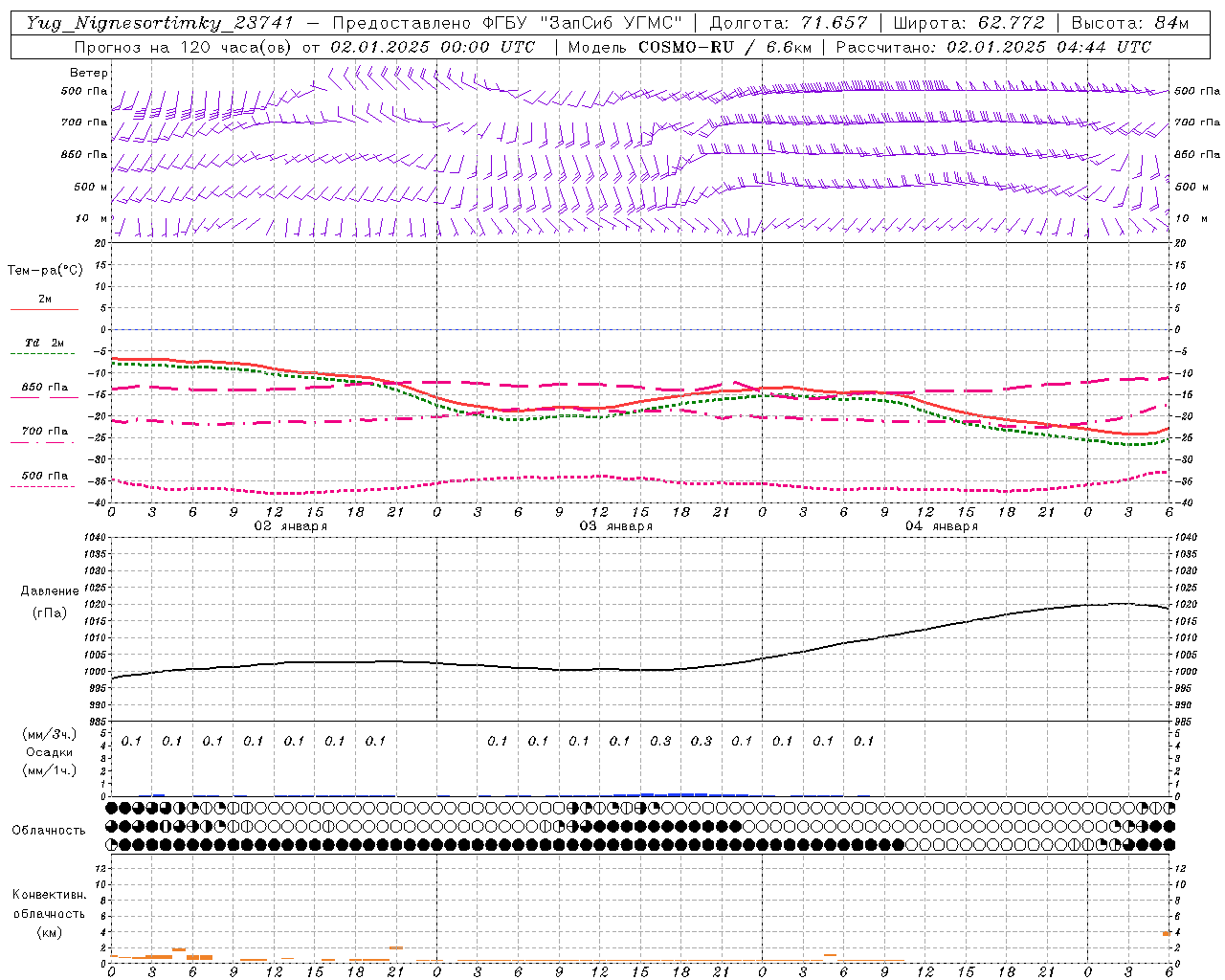Select the 10 м wind level label on left
Screen dimensions: 1225x980
(92, 218)
